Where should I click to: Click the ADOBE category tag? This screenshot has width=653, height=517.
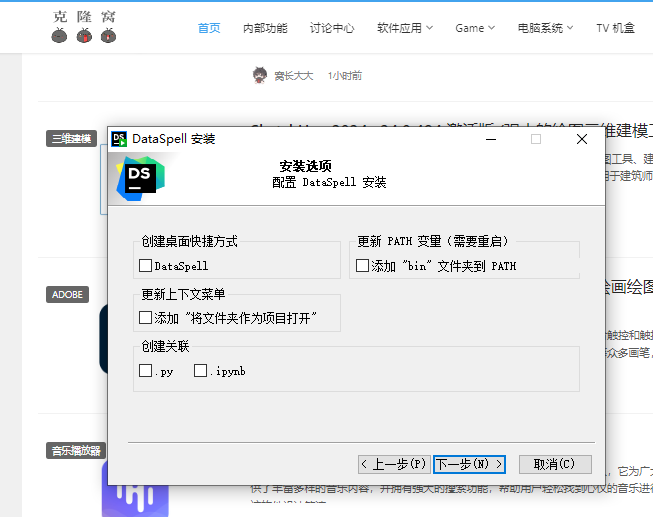pos(67,295)
